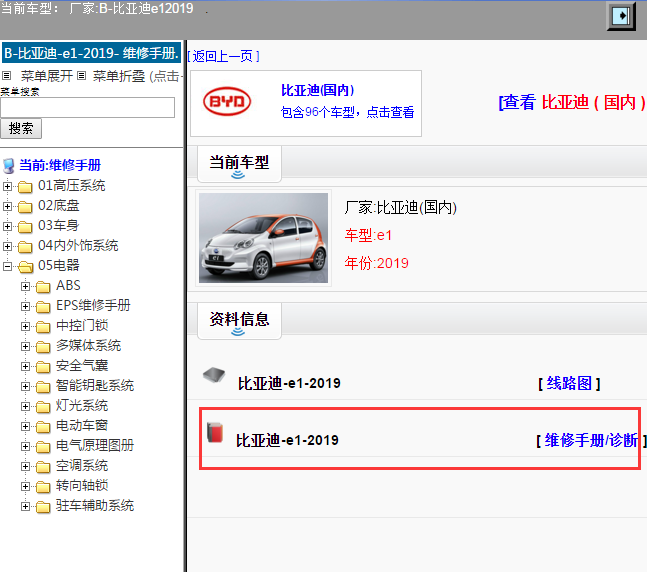The image size is (647, 572).
Task: Click the folder icon of 驻车辅助系统
Action: click(43, 506)
